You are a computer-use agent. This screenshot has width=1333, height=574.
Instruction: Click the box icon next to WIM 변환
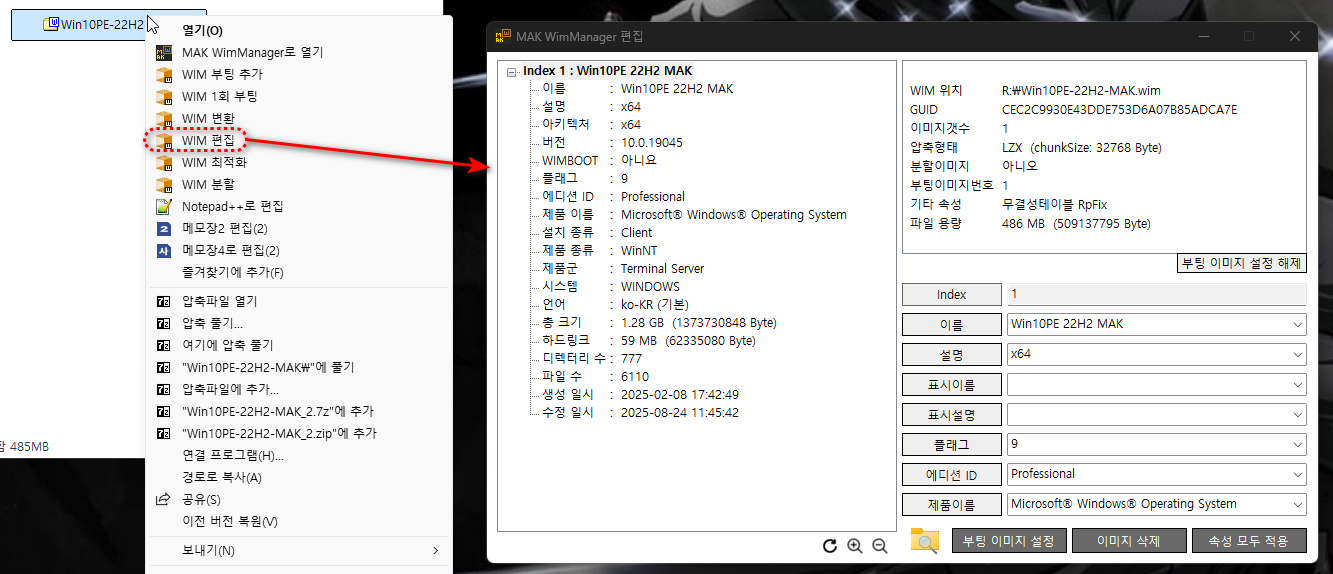pyautogui.click(x=164, y=118)
